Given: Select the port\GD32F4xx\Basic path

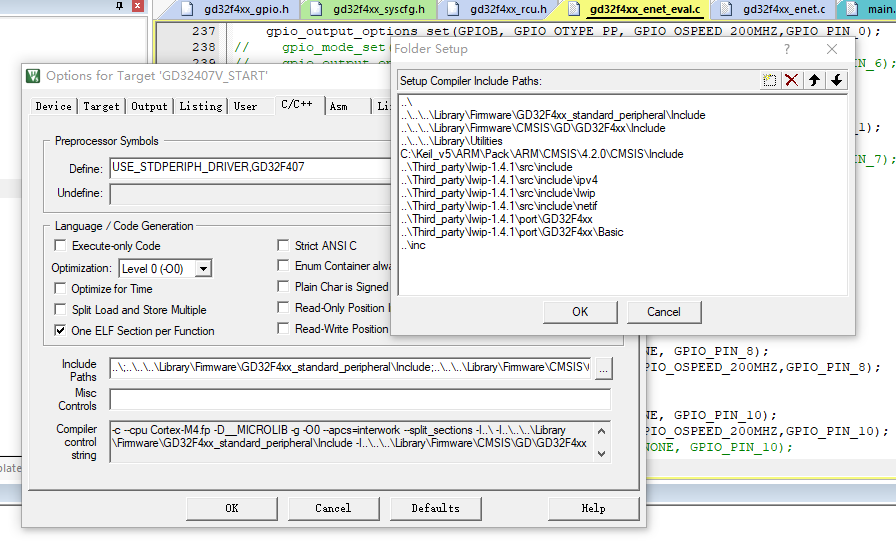Looking at the screenshot, I should pyautogui.click(x=512, y=232).
